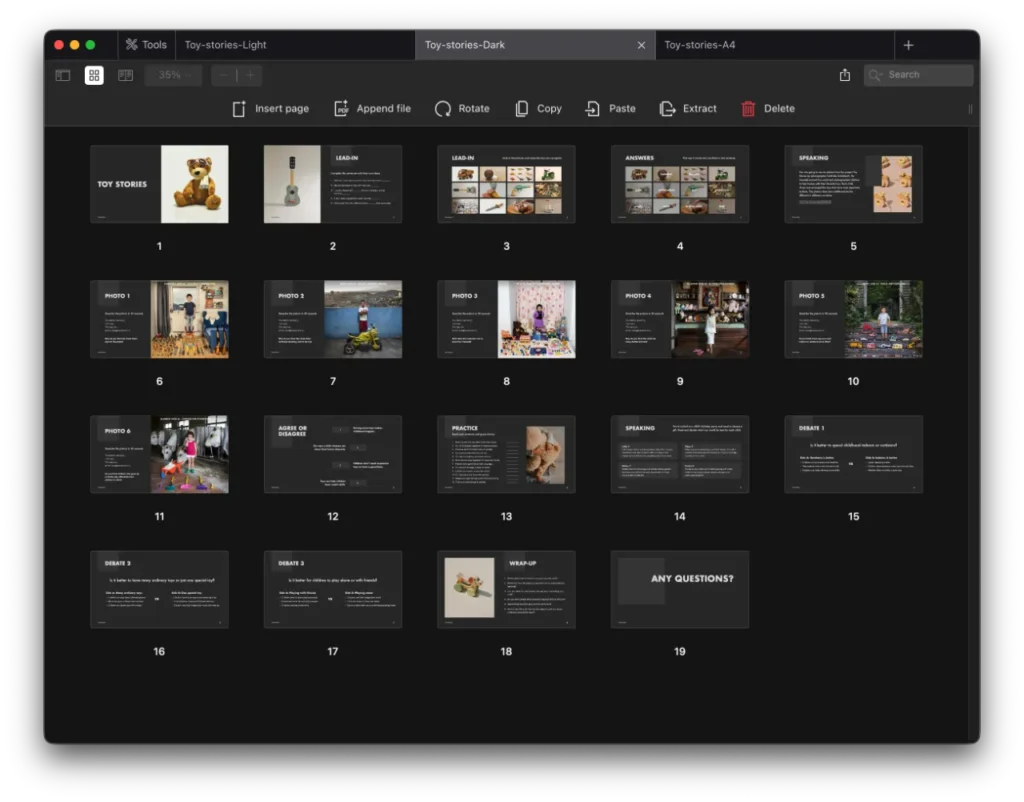Open the Tools menu
Viewport: 1024px width, 802px height.
[145, 45]
